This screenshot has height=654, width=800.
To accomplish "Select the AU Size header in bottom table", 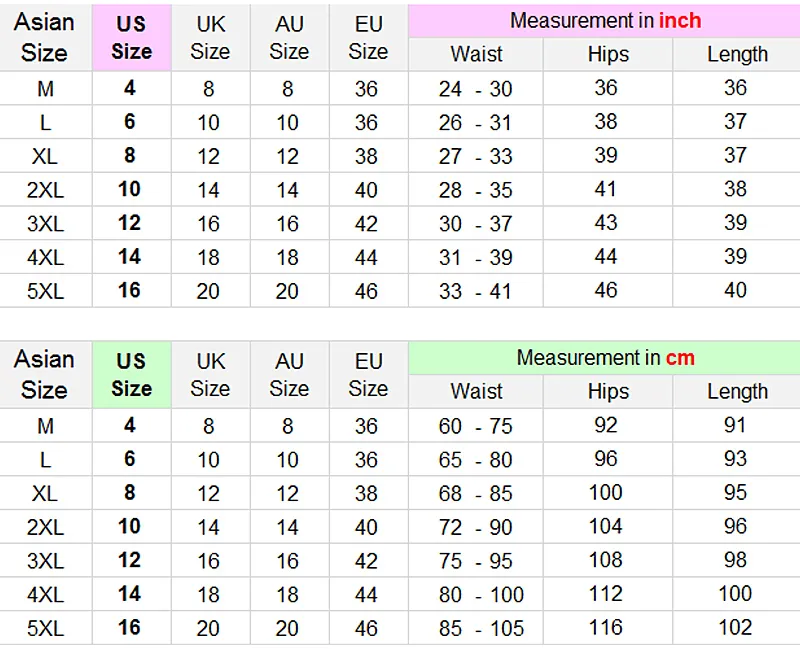I will (x=289, y=375).
